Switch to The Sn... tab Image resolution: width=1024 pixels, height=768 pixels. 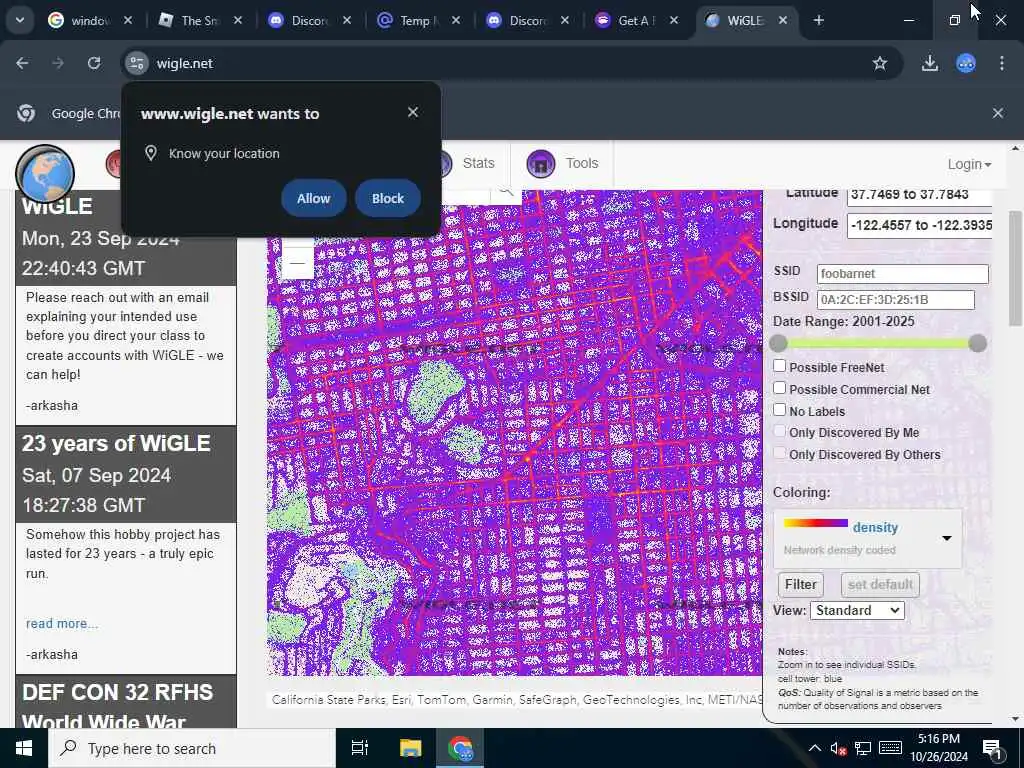tap(200, 20)
